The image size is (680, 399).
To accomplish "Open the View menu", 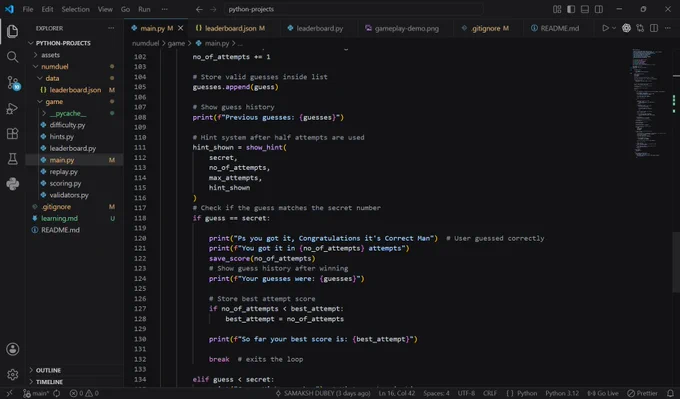I will point(105,9).
